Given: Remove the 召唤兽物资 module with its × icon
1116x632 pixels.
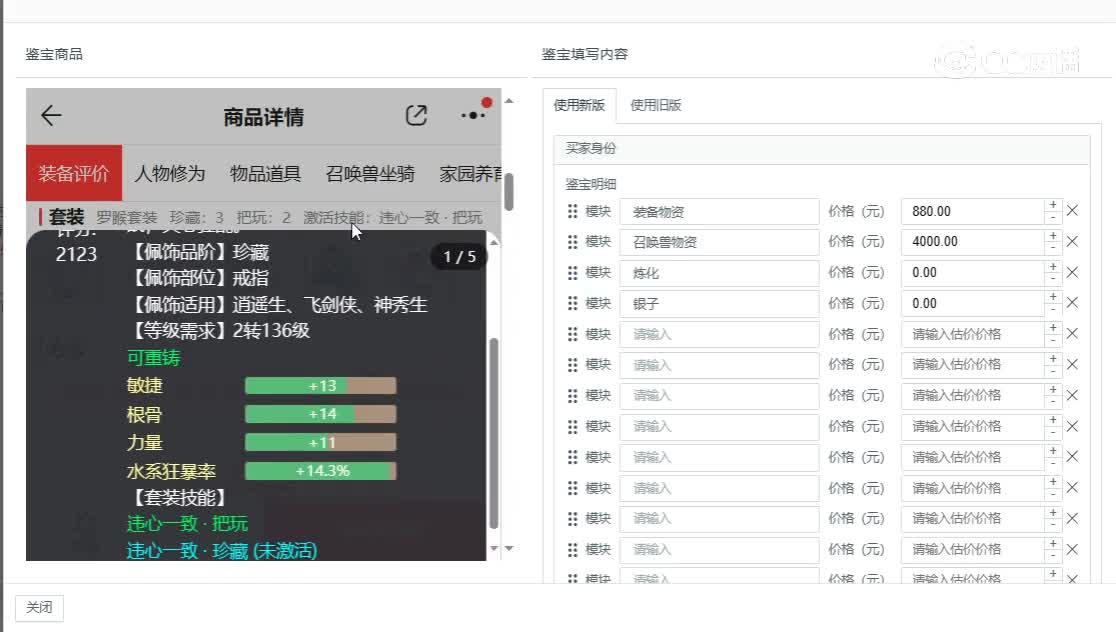Looking at the screenshot, I should point(1073,242).
